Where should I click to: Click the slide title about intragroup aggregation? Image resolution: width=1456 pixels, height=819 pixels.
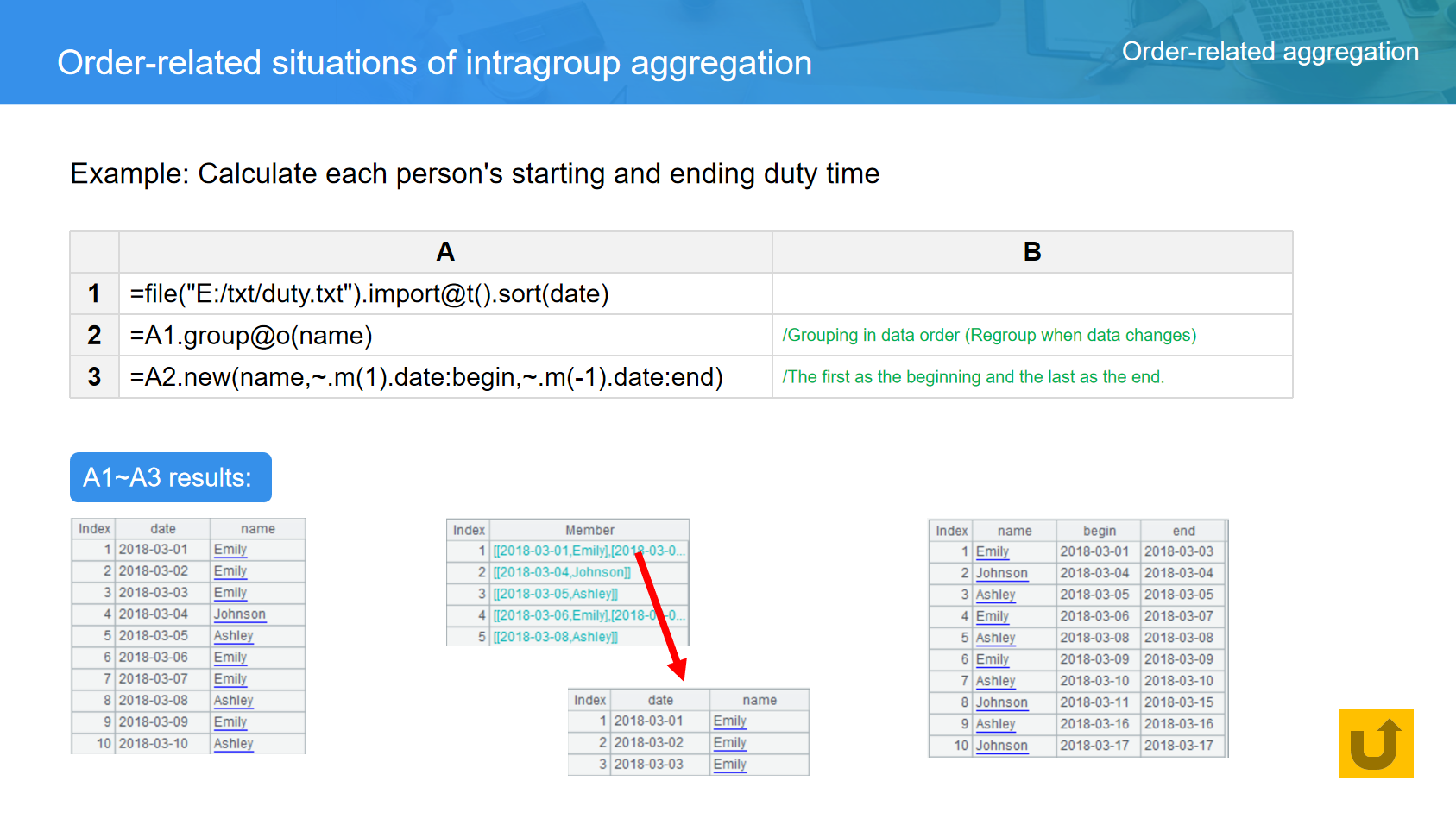[434, 63]
